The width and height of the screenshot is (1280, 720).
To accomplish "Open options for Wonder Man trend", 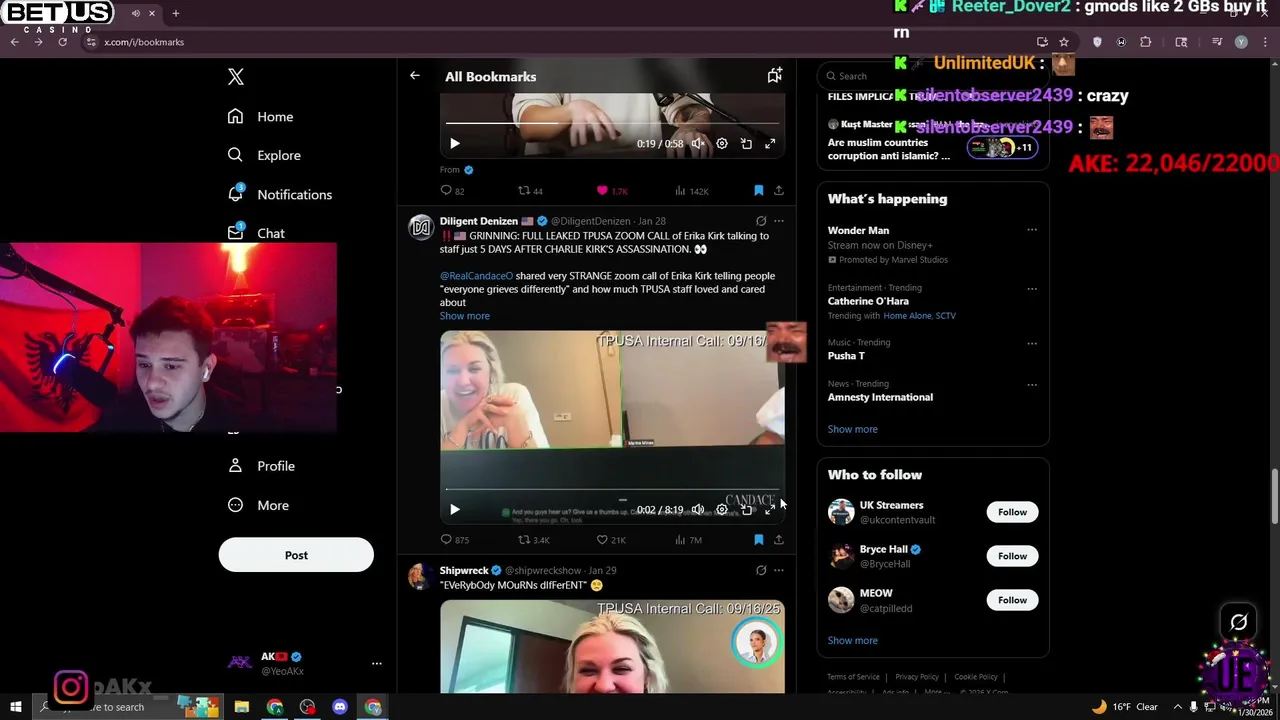I will pos(1032,230).
